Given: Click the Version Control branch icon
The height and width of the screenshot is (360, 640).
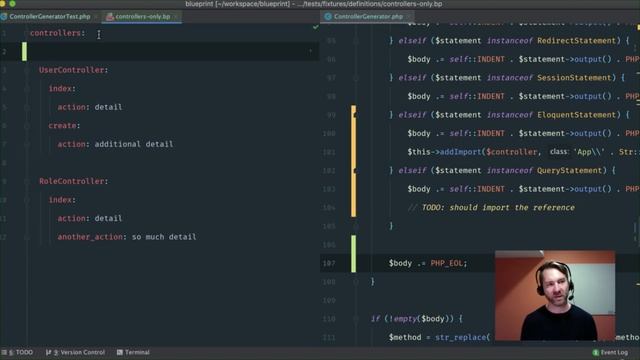Looking at the screenshot, I should coord(49,352).
